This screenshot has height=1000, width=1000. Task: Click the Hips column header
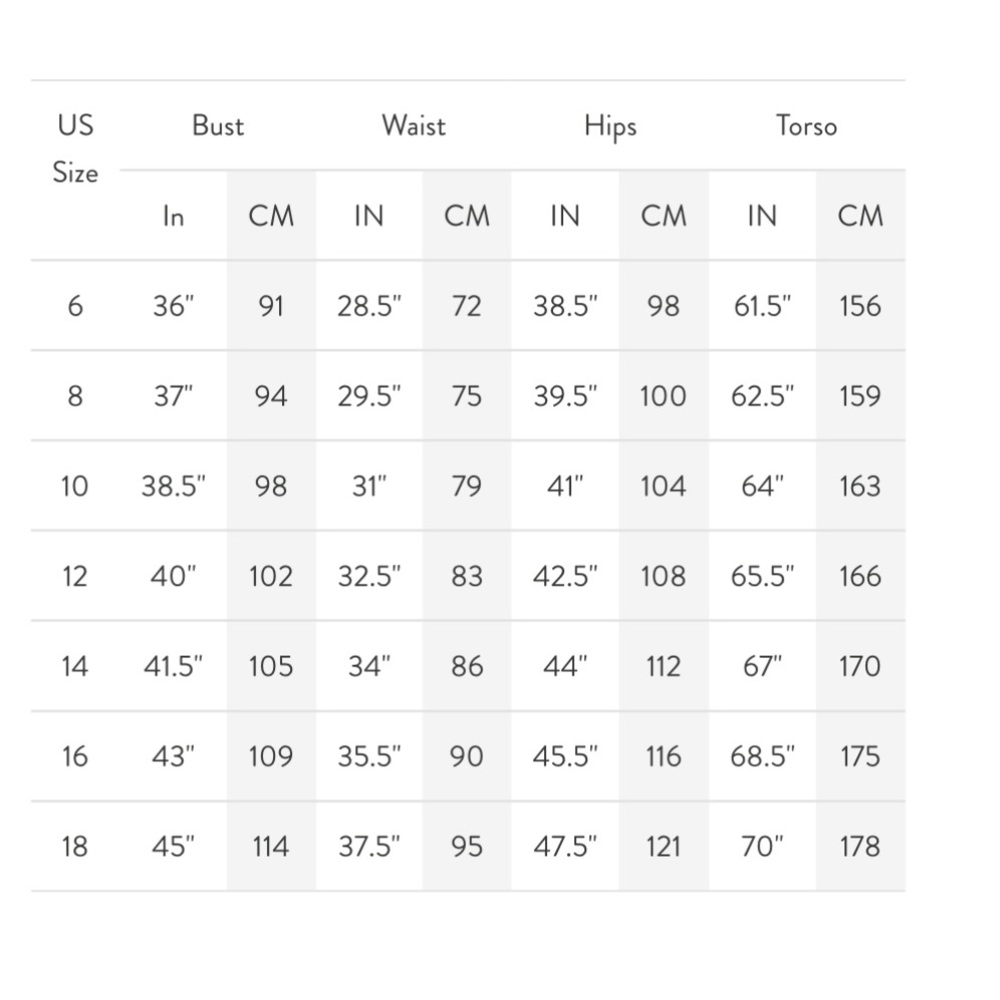pos(610,127)
